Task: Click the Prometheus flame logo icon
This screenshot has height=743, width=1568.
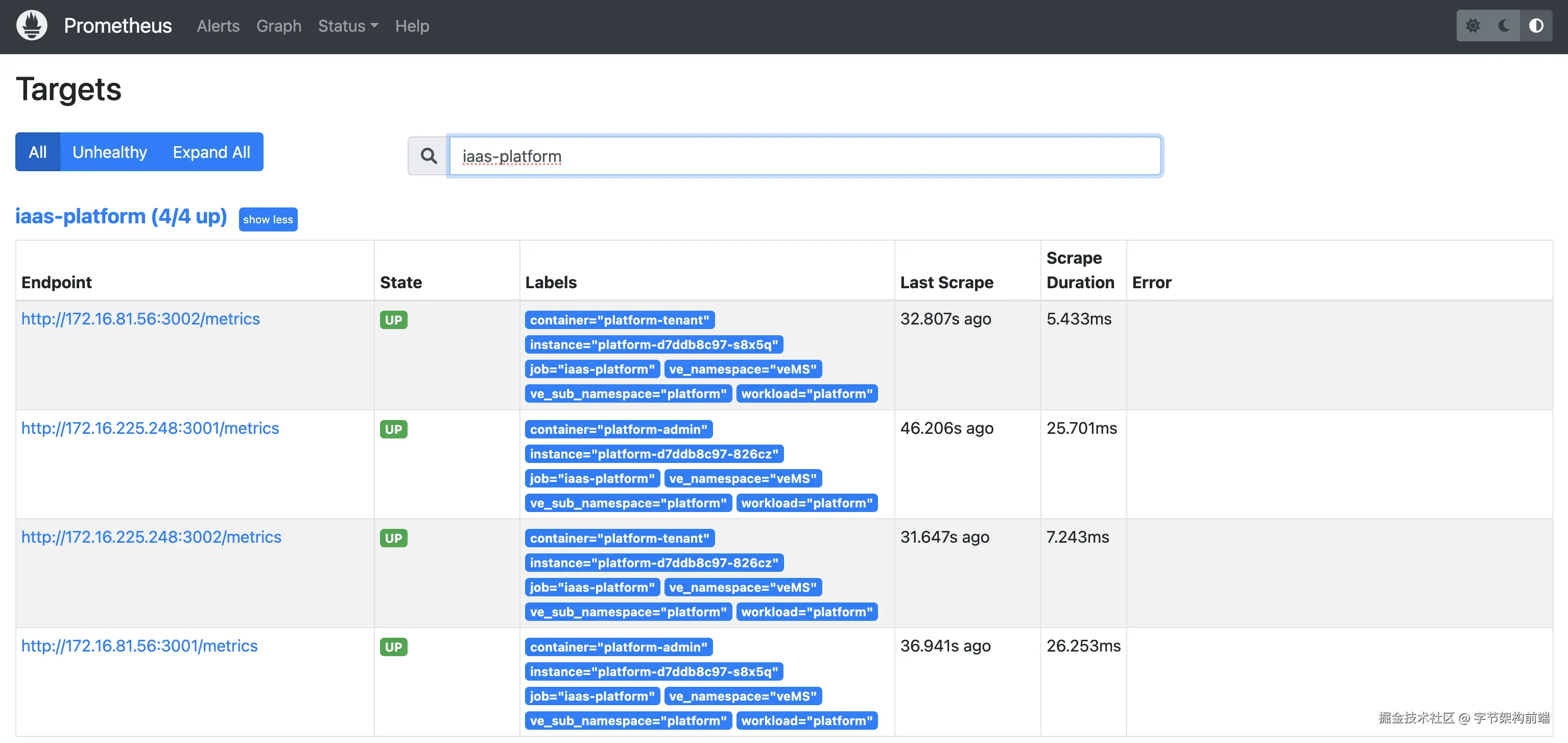Action: point(32,26)
